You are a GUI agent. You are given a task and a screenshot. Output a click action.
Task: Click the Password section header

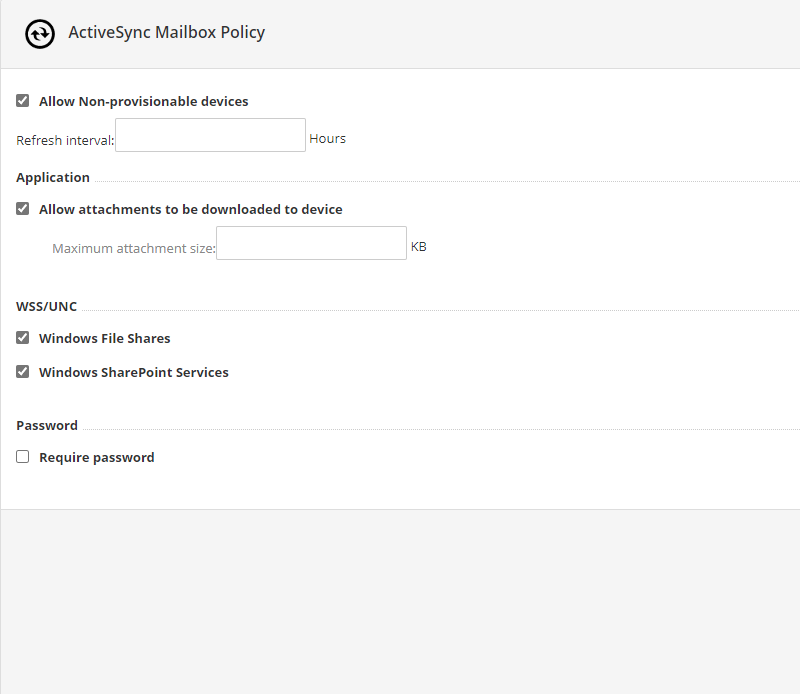pos(47,426)
